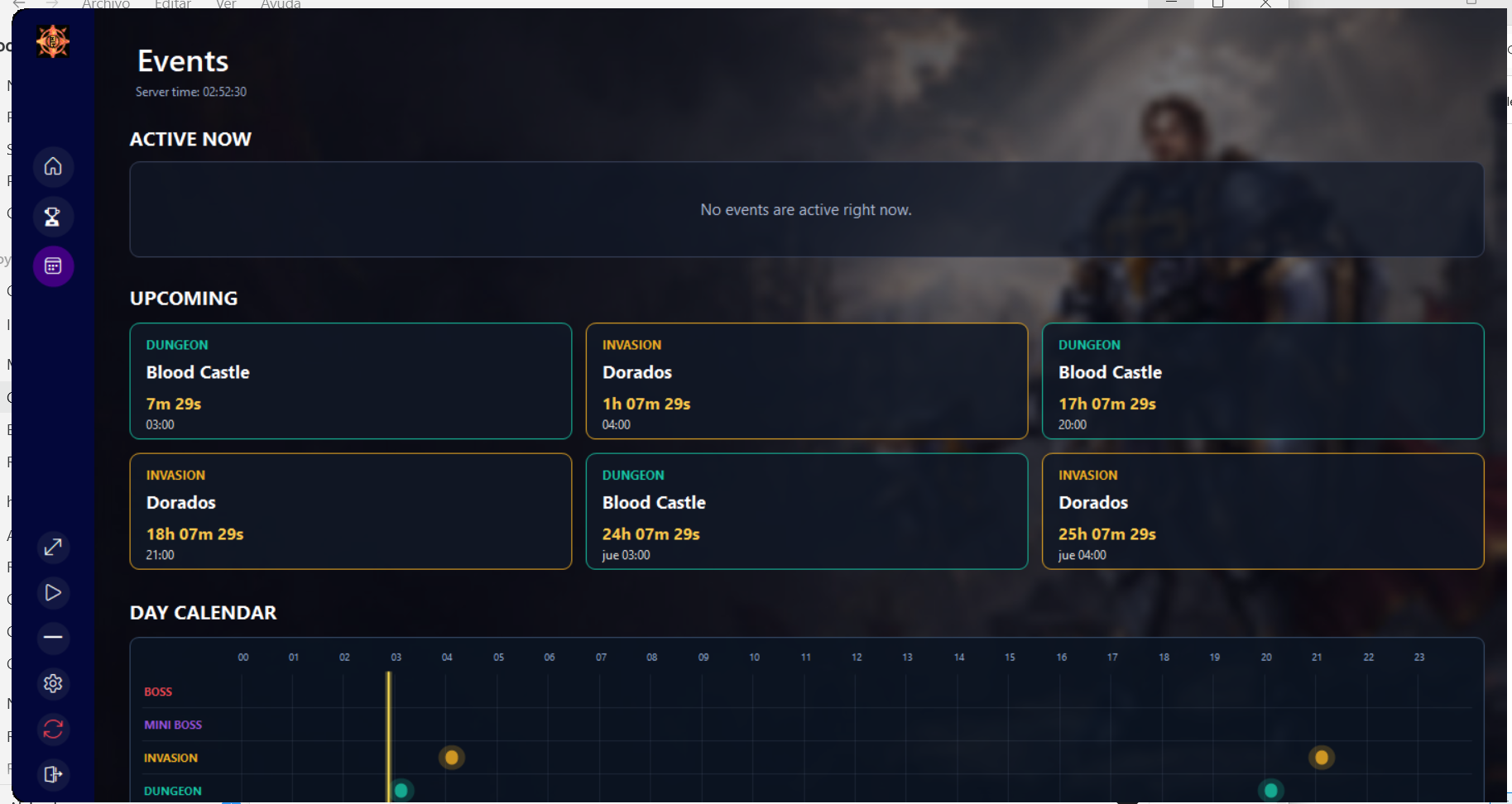
Task: Open the Dorados 04:00 invasion card
Action: (x=807, y=380)
